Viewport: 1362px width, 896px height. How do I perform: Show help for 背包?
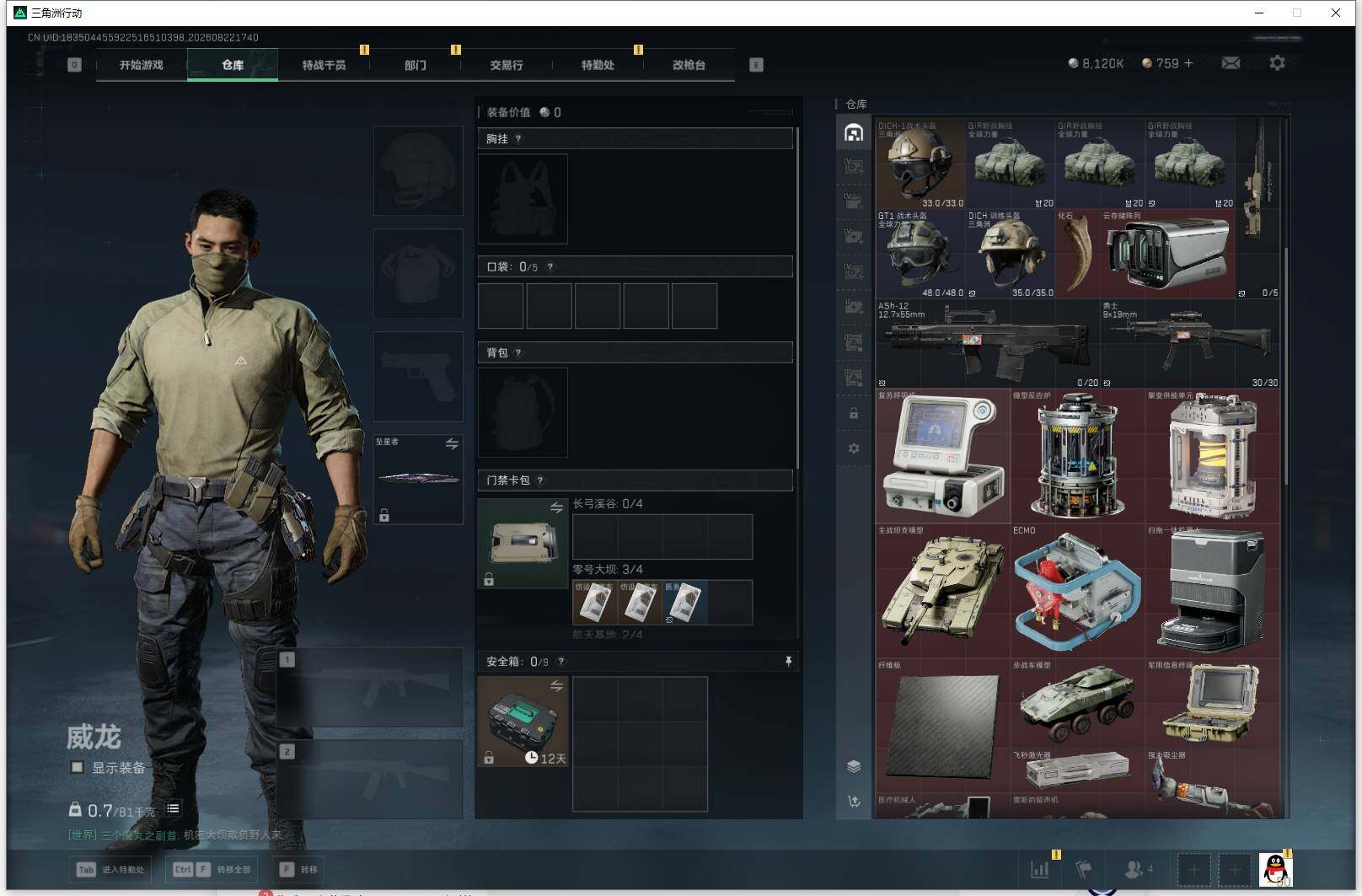coord(518,353)
